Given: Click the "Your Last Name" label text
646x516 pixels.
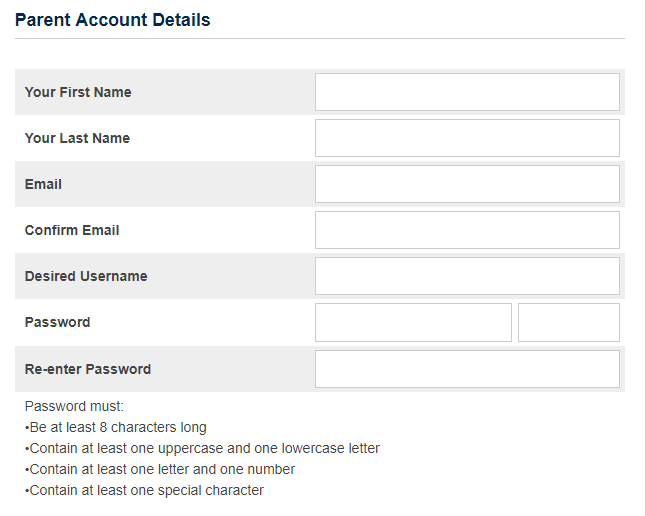Looking at the screenshot, I should tap(77, 138).
